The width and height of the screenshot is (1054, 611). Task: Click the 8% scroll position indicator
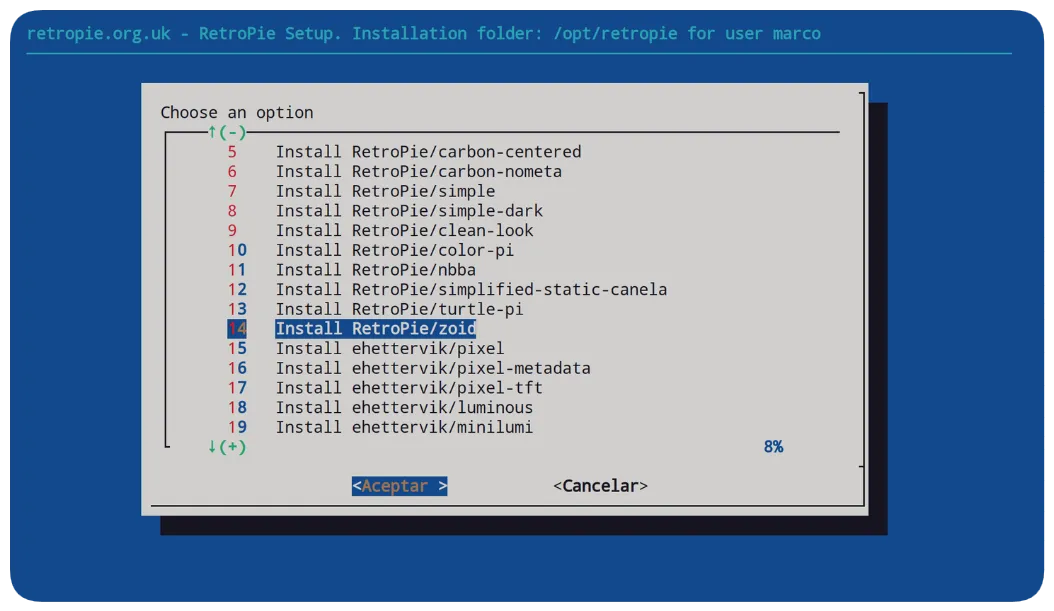pyautogui.click(x=773, y=447)
